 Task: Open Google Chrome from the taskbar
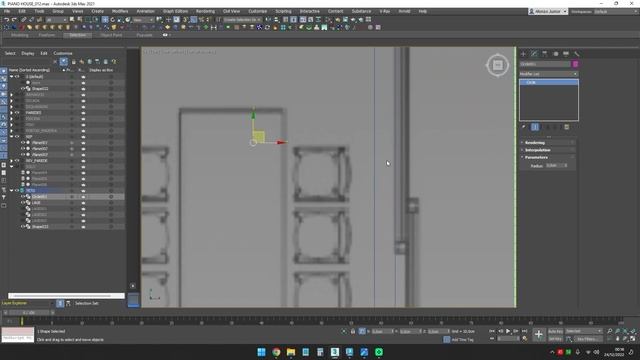coord(276,352)
